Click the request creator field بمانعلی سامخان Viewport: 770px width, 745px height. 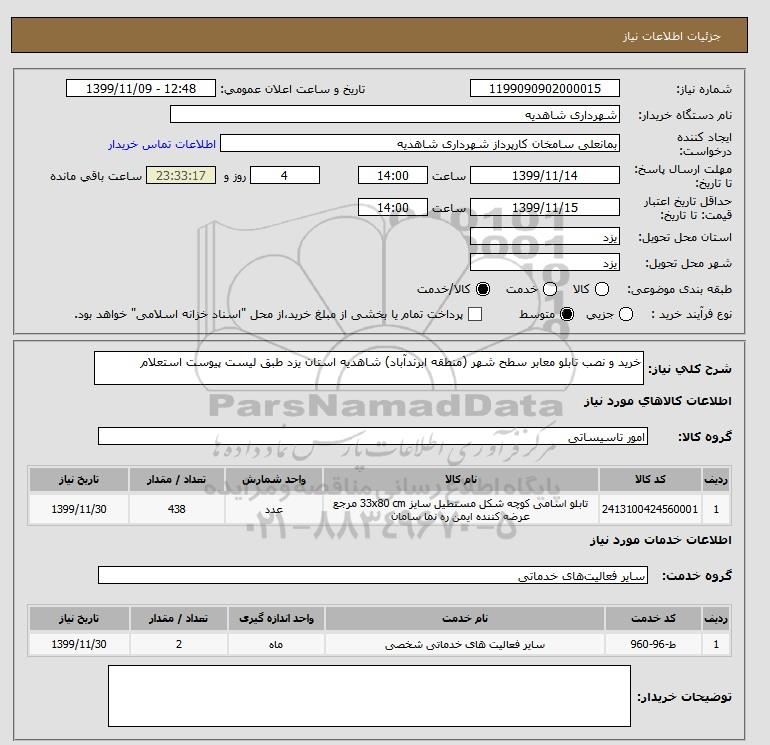[420, 143]
